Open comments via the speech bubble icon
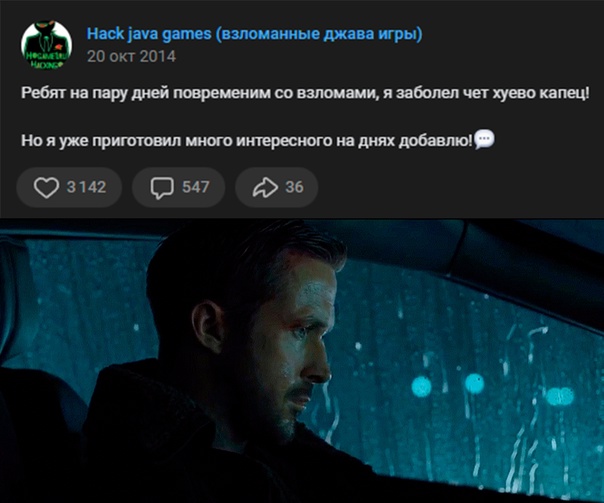Image resolution: width=604 pixels, height=503 pixels. tap(162, 188)
